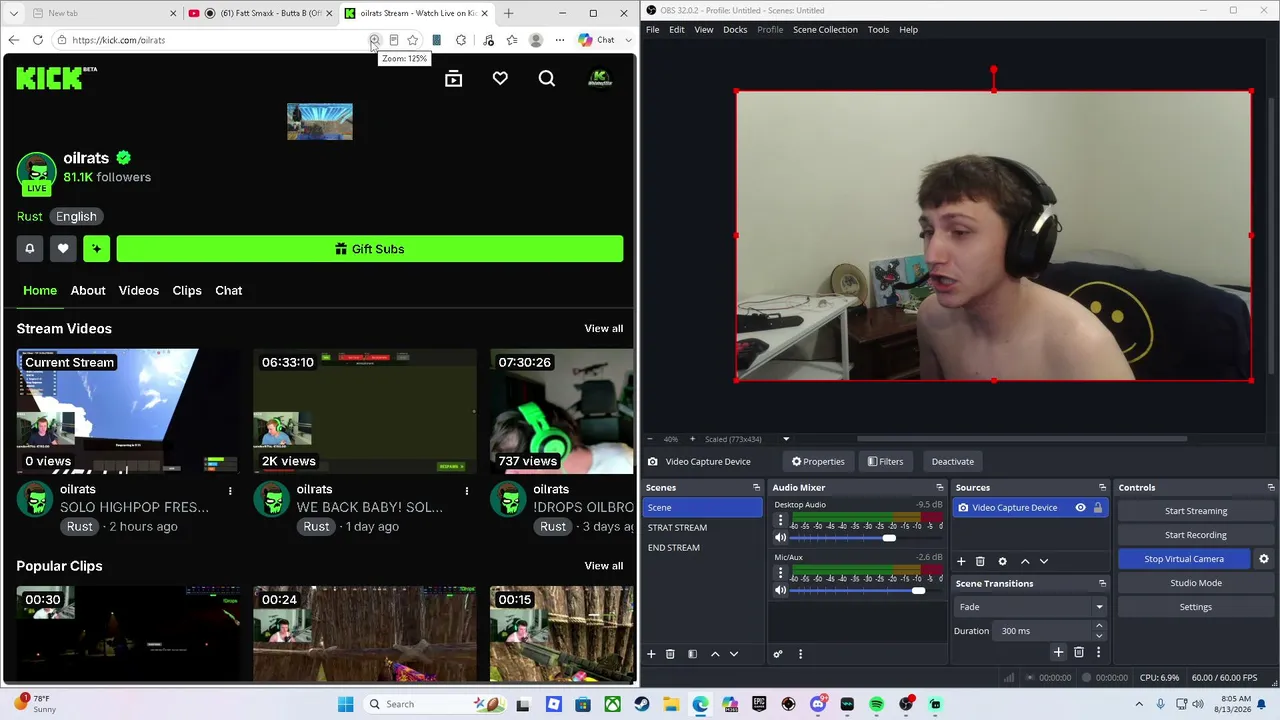The height and width of the screenshot is (720, 1280).
Task: Toggle Studio Mode in OBS
Action: [x=1196, y=583]
